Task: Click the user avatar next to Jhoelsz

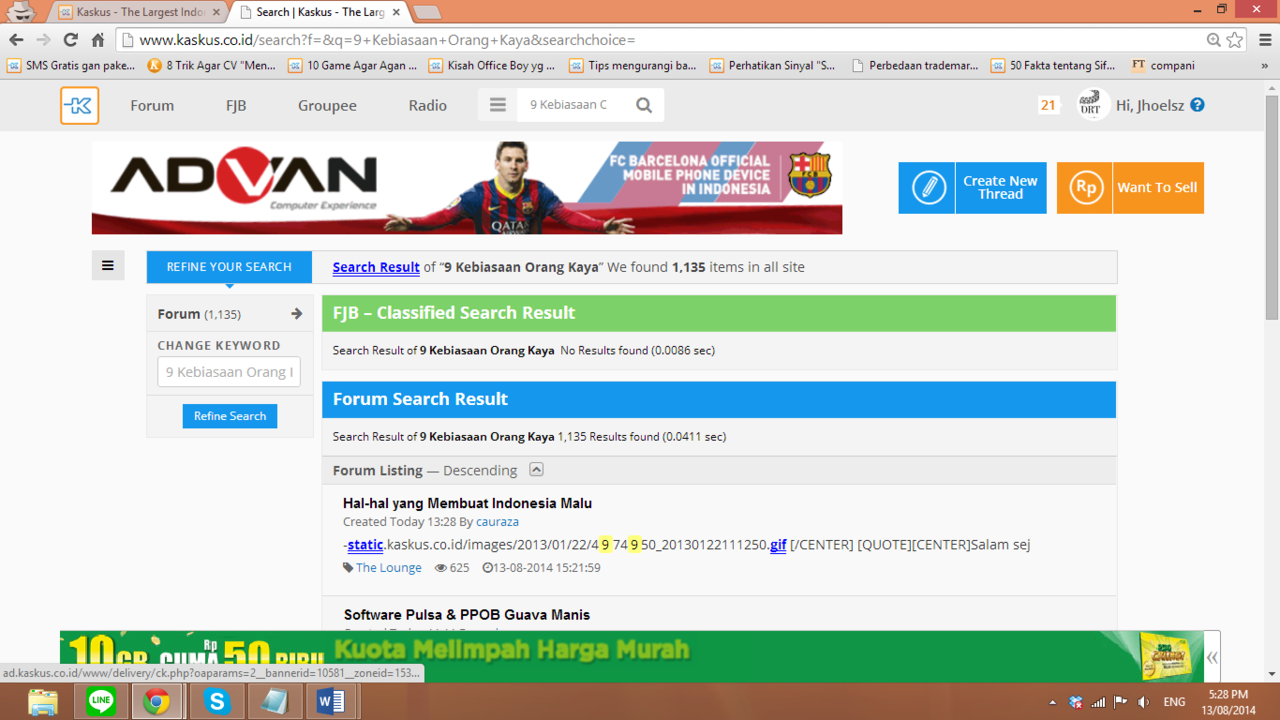Action: pyautogui.click(x=1092, y=105)
